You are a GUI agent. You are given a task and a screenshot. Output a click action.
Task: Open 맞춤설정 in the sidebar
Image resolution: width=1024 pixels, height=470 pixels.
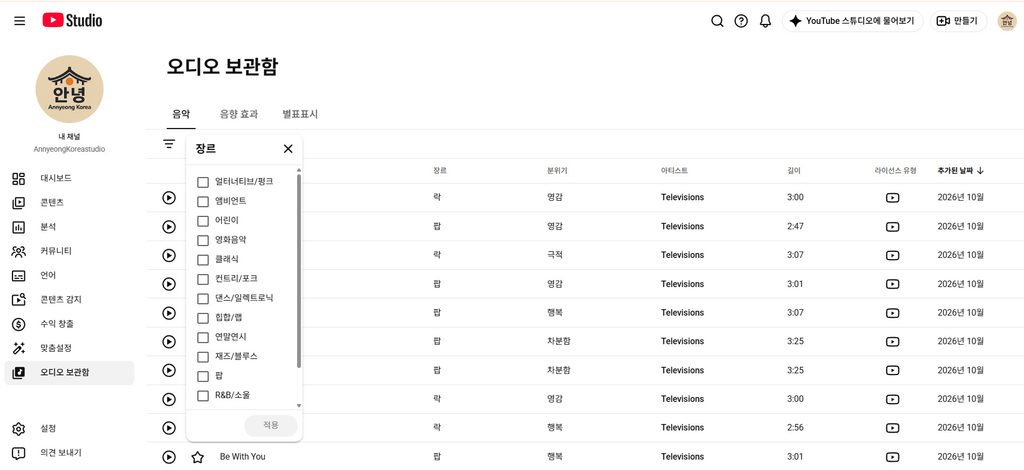(x=69, y=348)
